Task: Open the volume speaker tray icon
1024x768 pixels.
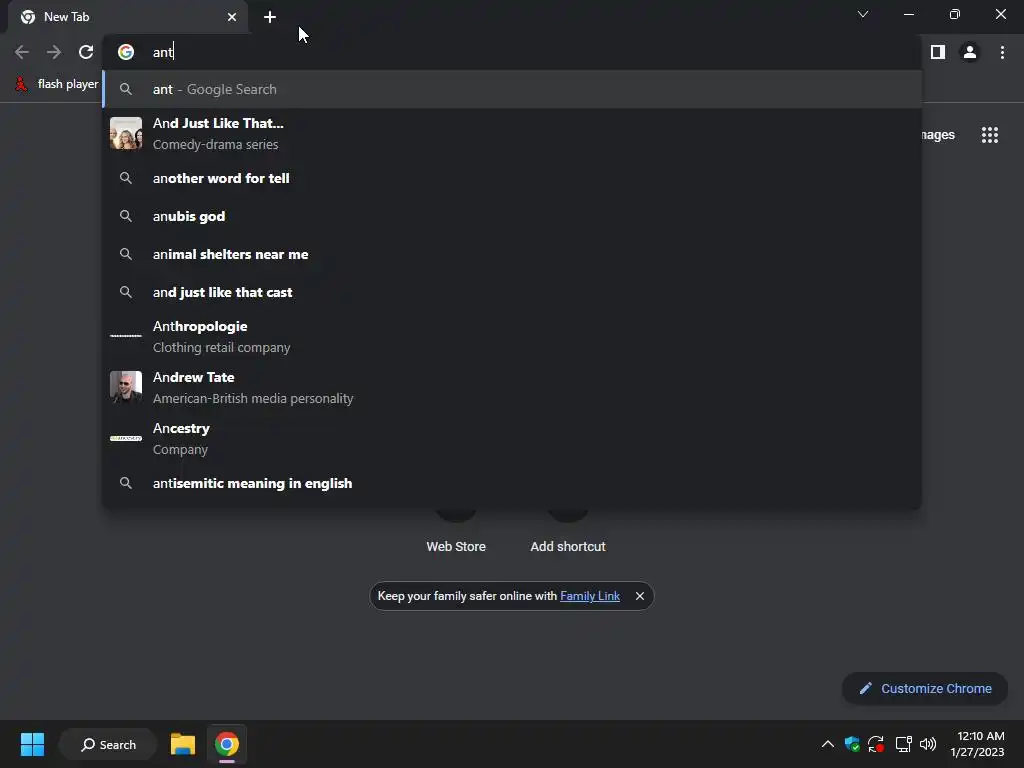Action: (x=928, y=744)
